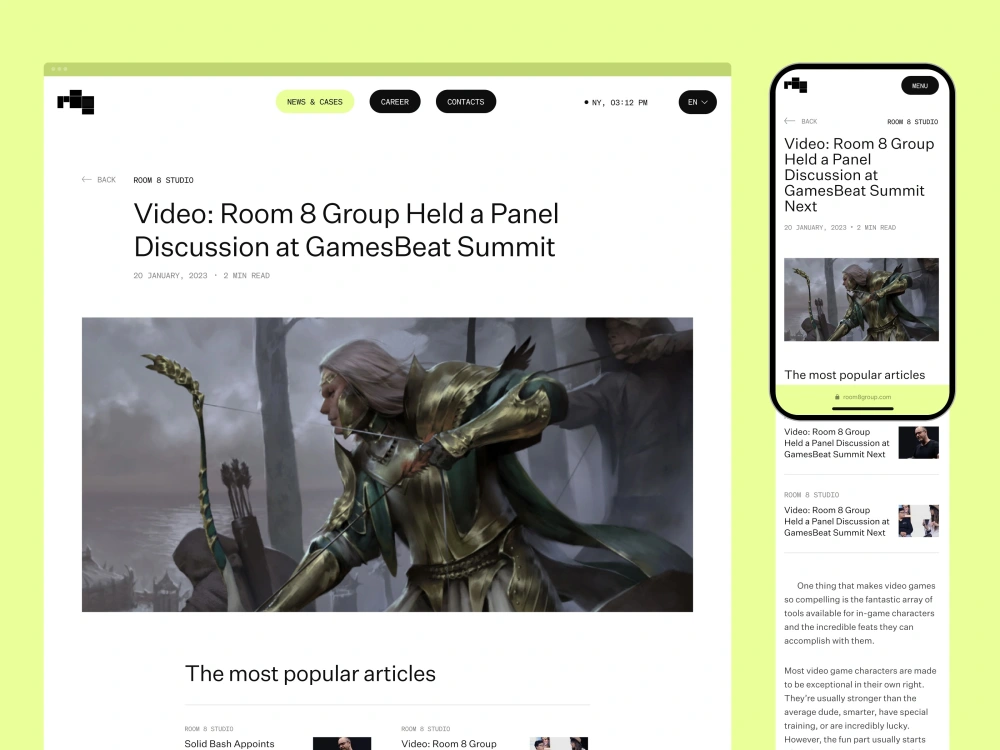
Task: Open desktop 'Video: Room 8 Group' popular article
Action: [449, 744]
